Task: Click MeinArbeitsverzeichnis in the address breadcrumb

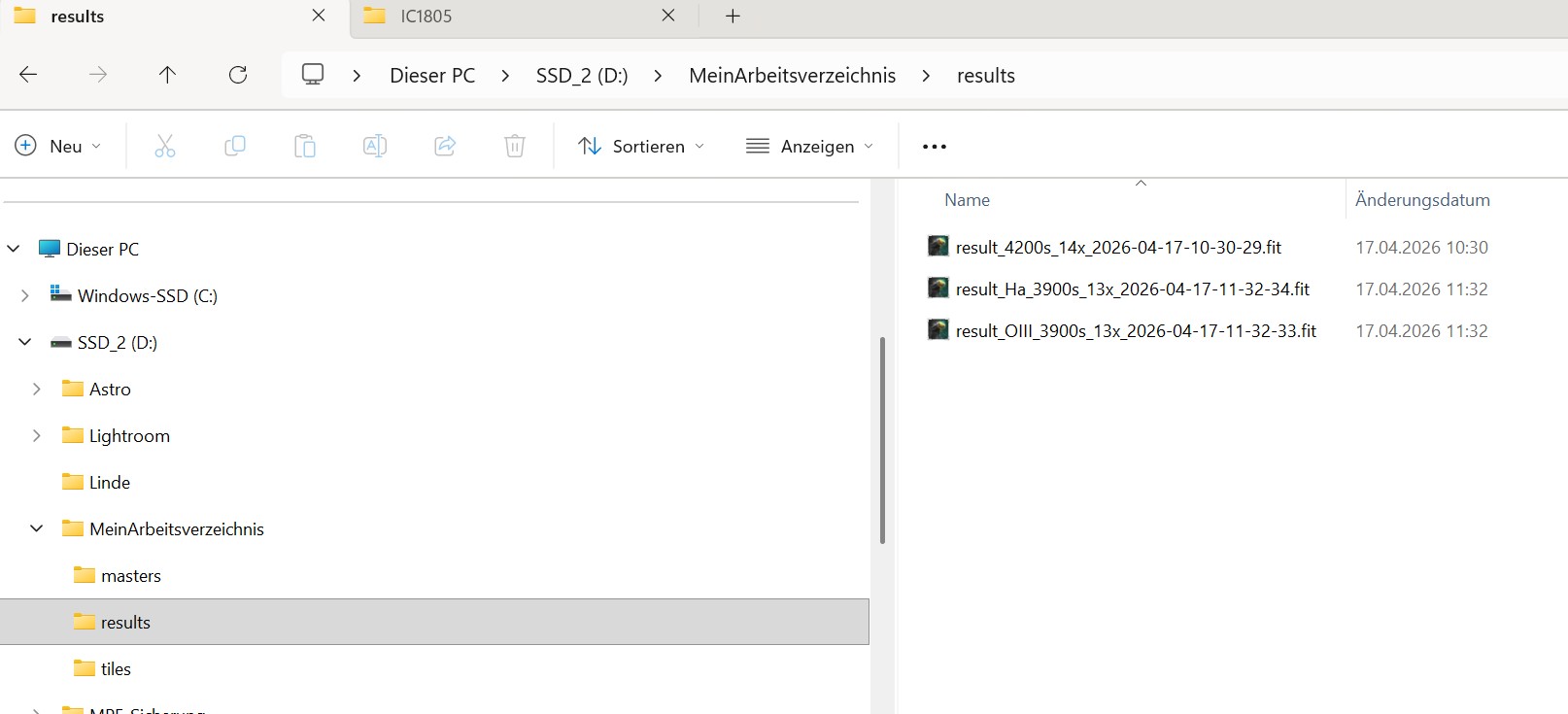Action: pyautogui.click(x=792, y=76)
